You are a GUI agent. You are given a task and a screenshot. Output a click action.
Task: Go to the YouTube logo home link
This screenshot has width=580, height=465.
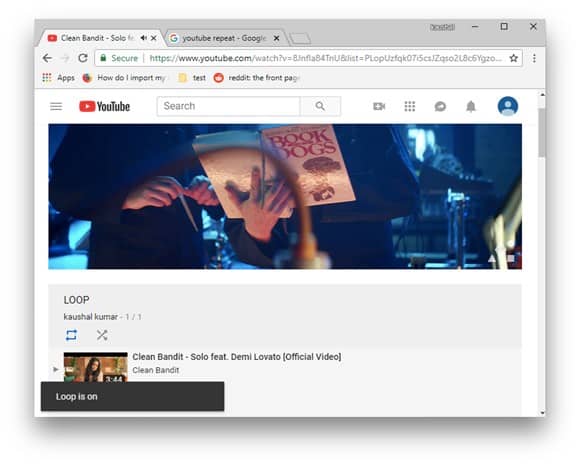point(105,107)
